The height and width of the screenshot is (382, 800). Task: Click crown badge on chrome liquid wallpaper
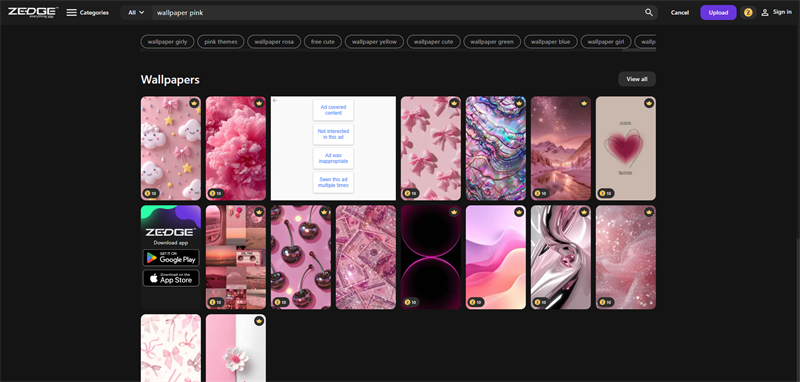(x=584, y=212)
